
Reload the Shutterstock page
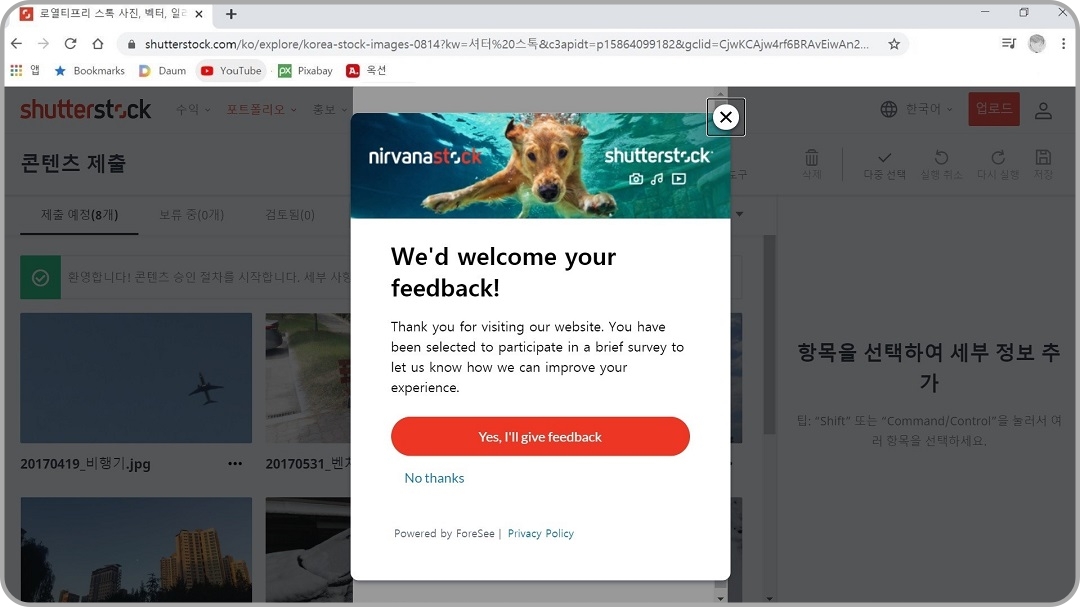point(70,43)
